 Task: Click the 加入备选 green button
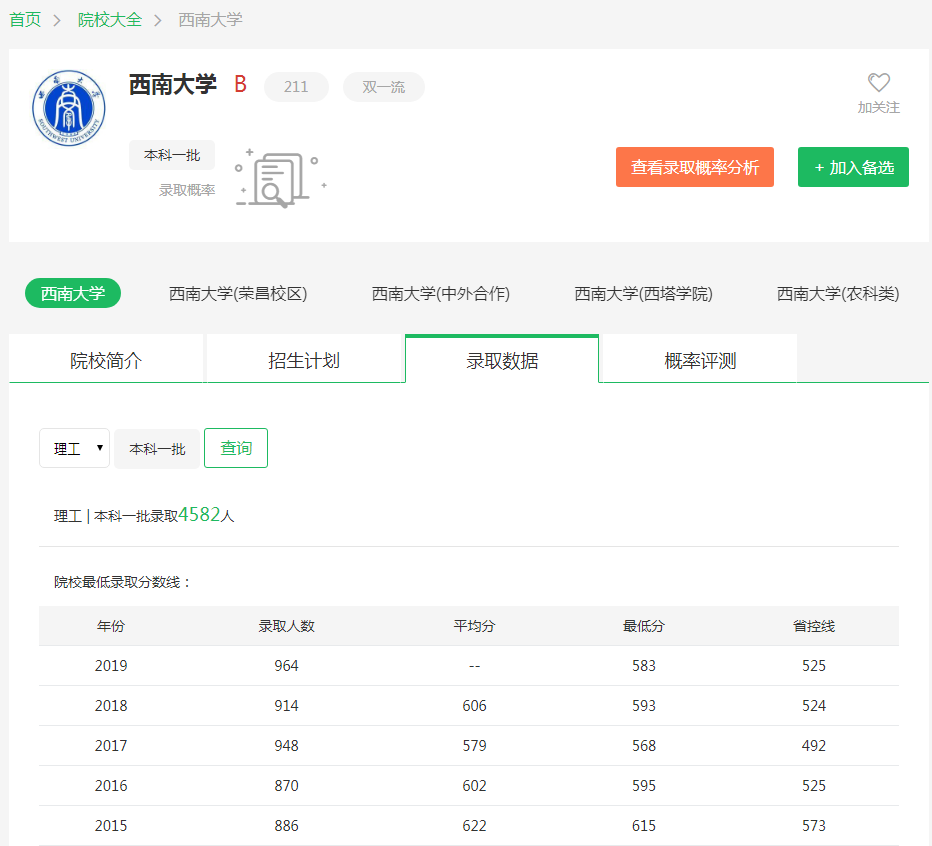[x=853, y=167]
